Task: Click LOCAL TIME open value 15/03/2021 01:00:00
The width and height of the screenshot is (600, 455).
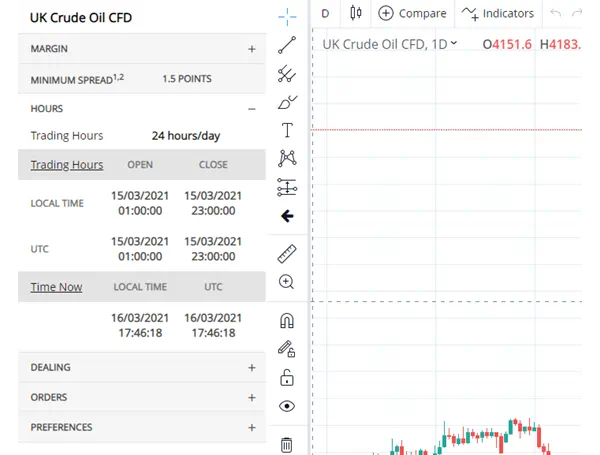Action: [x=140, y=203]
